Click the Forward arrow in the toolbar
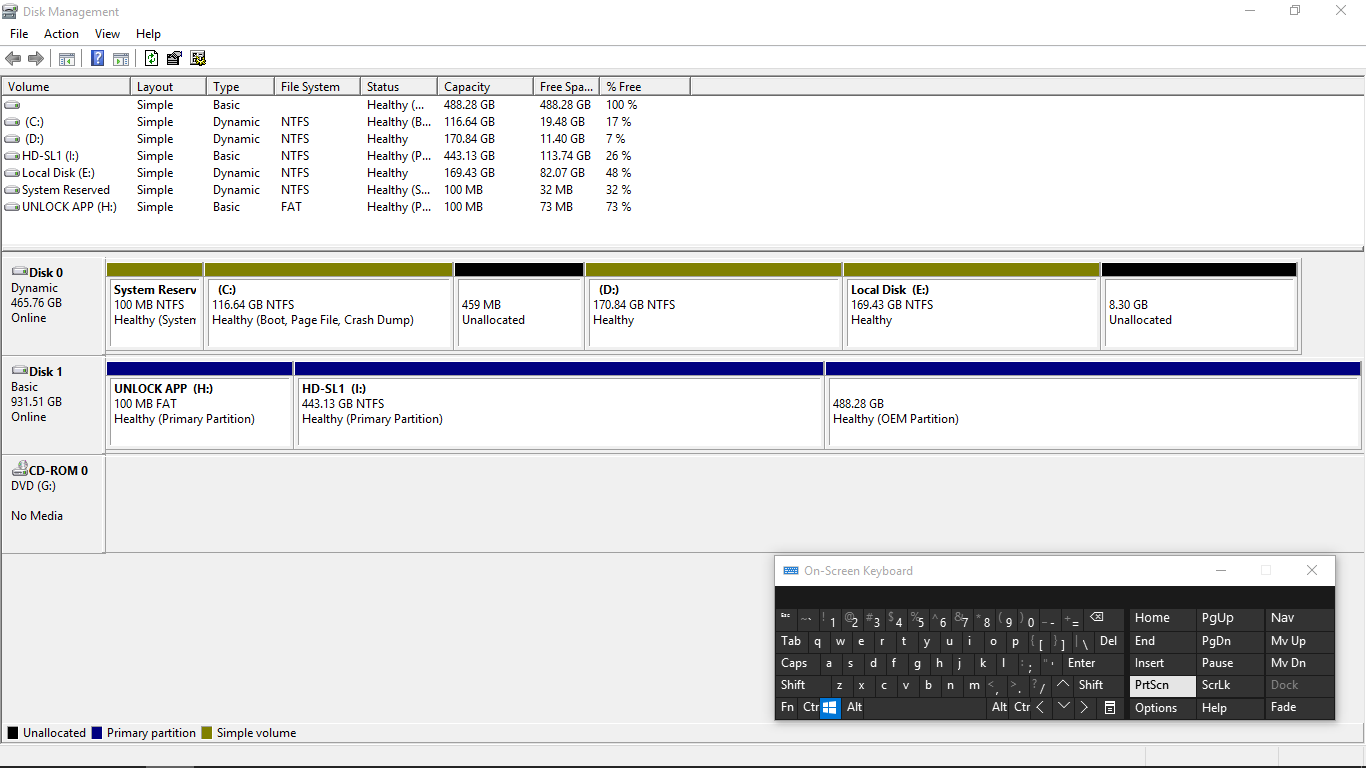This screenshot has height=768, width=1366. (35, 59)
